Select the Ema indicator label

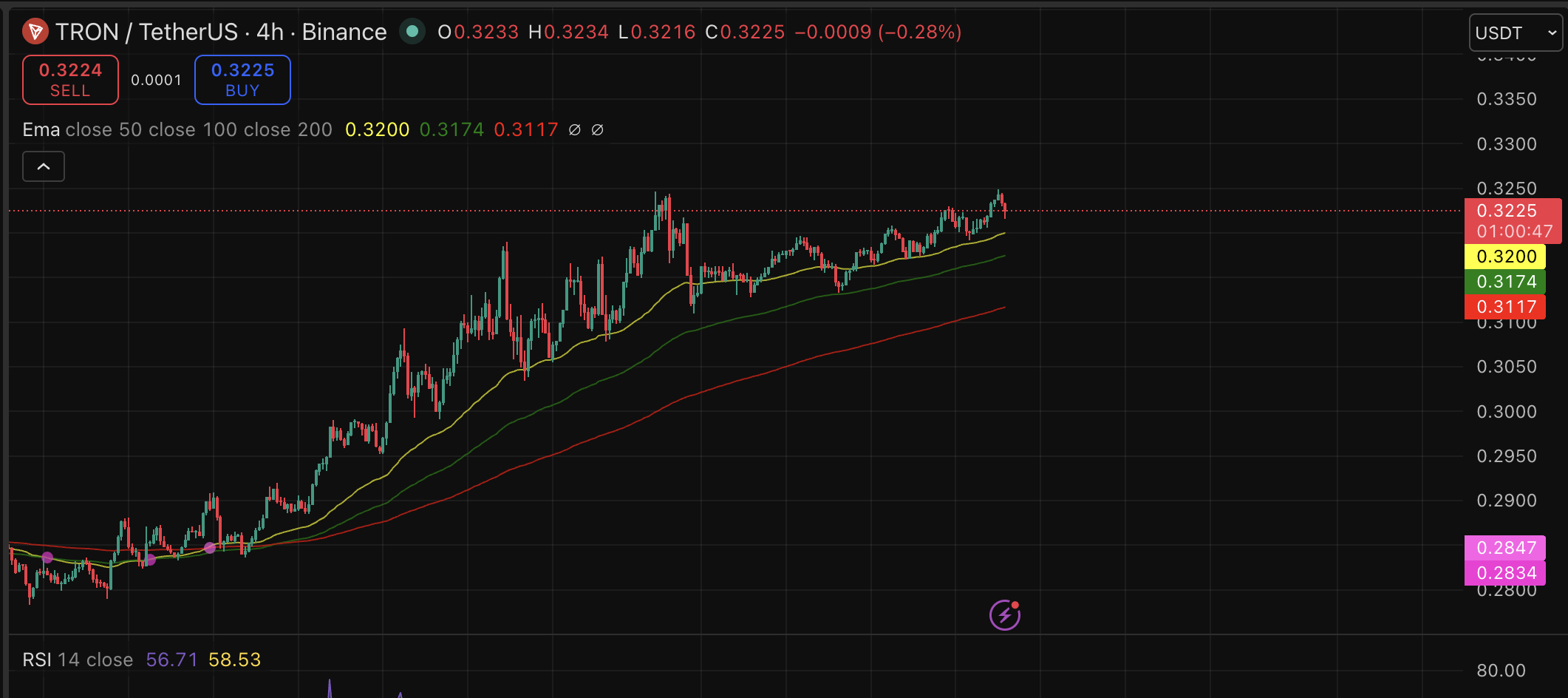(42, 129)
